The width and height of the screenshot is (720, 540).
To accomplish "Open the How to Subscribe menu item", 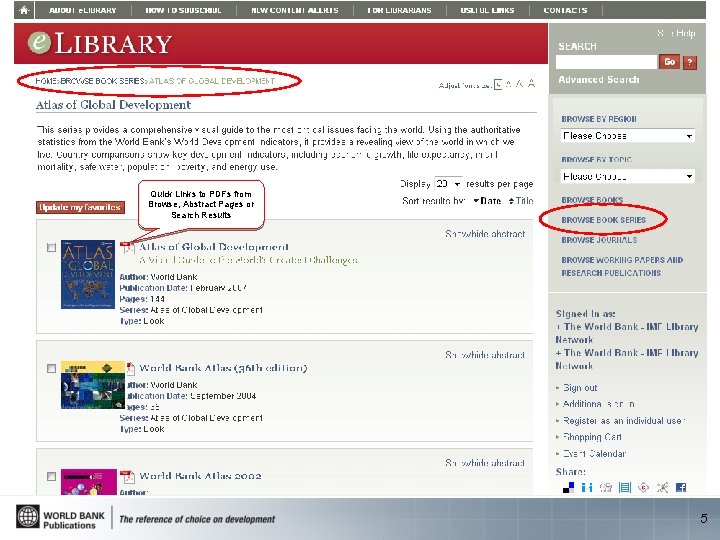I will coord(183,10).
